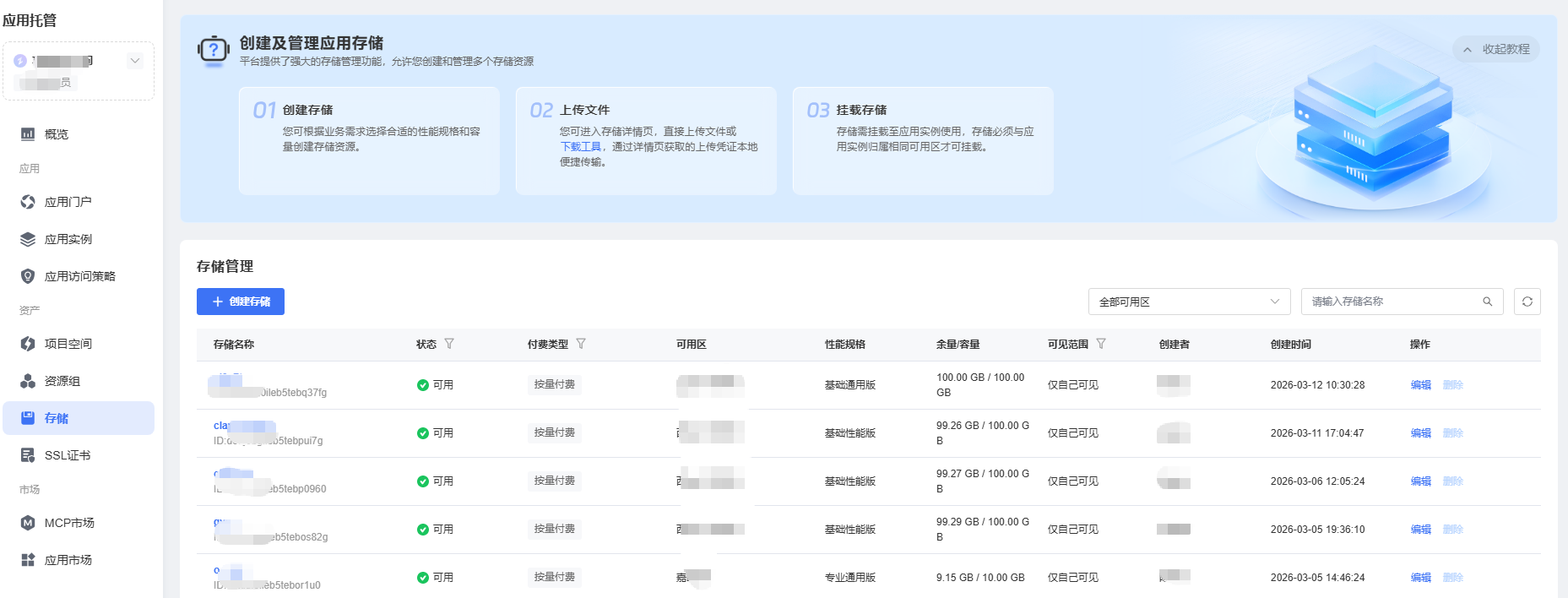Click the search magnifier icon
The image size is (1568, 598).
click(1487, 302)
